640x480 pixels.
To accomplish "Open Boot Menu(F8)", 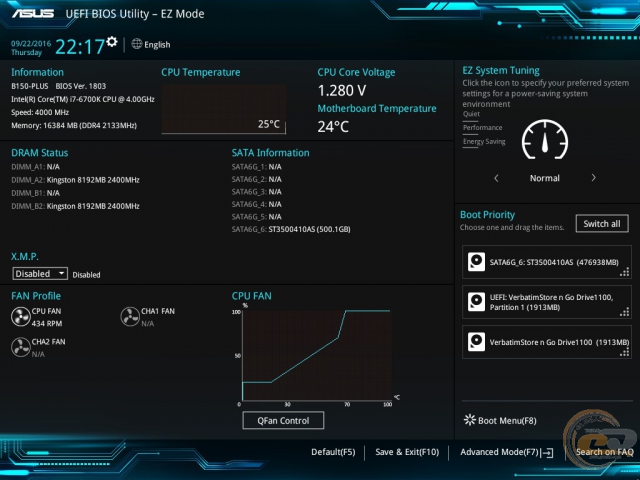I will tap(507, 421).
